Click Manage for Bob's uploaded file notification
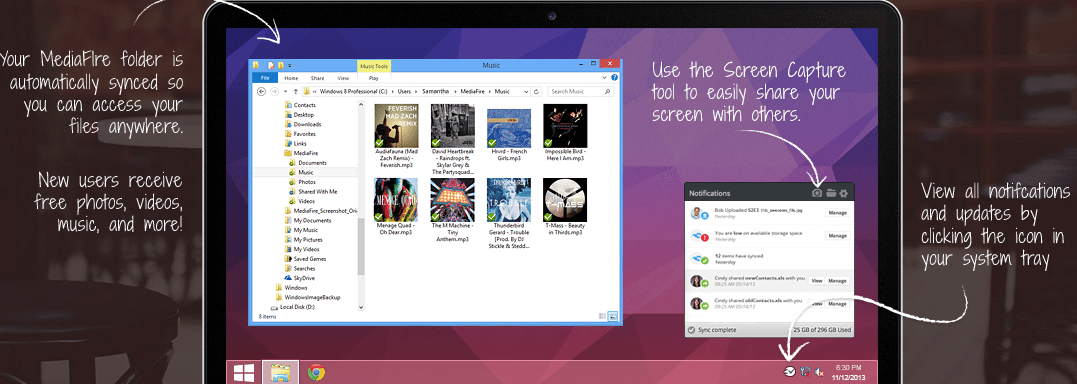The height and width of the screenshot is (384, 1077). coord(837,213)
